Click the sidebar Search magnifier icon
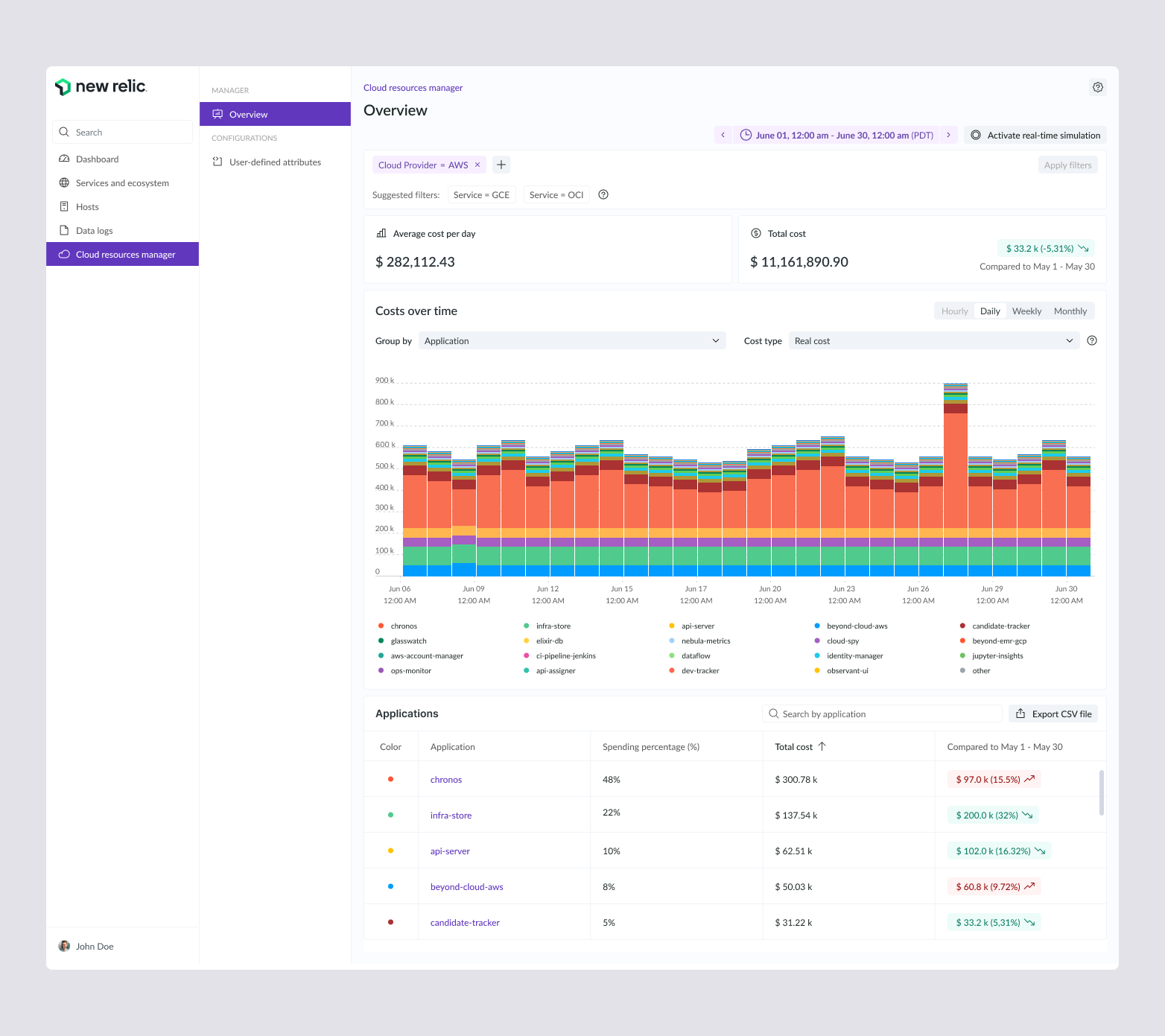Screen dimensions: 1165x1036 (x=64, y=132)
